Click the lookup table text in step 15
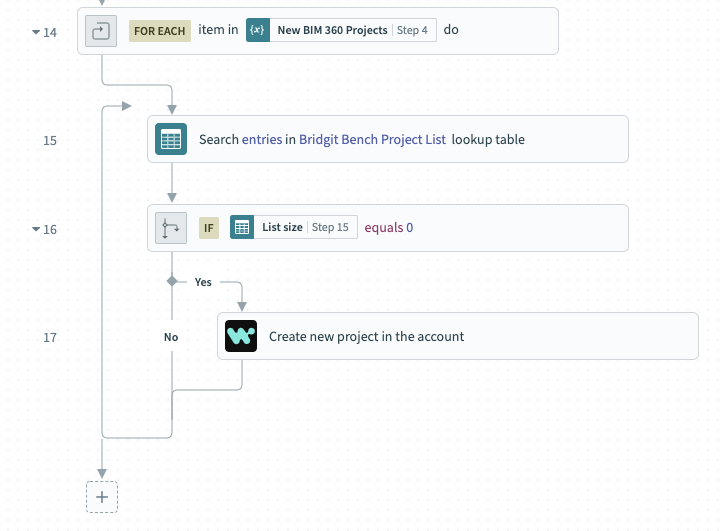Screen dimensions: 721x531 pyautogui.click(x=488, y=139)
